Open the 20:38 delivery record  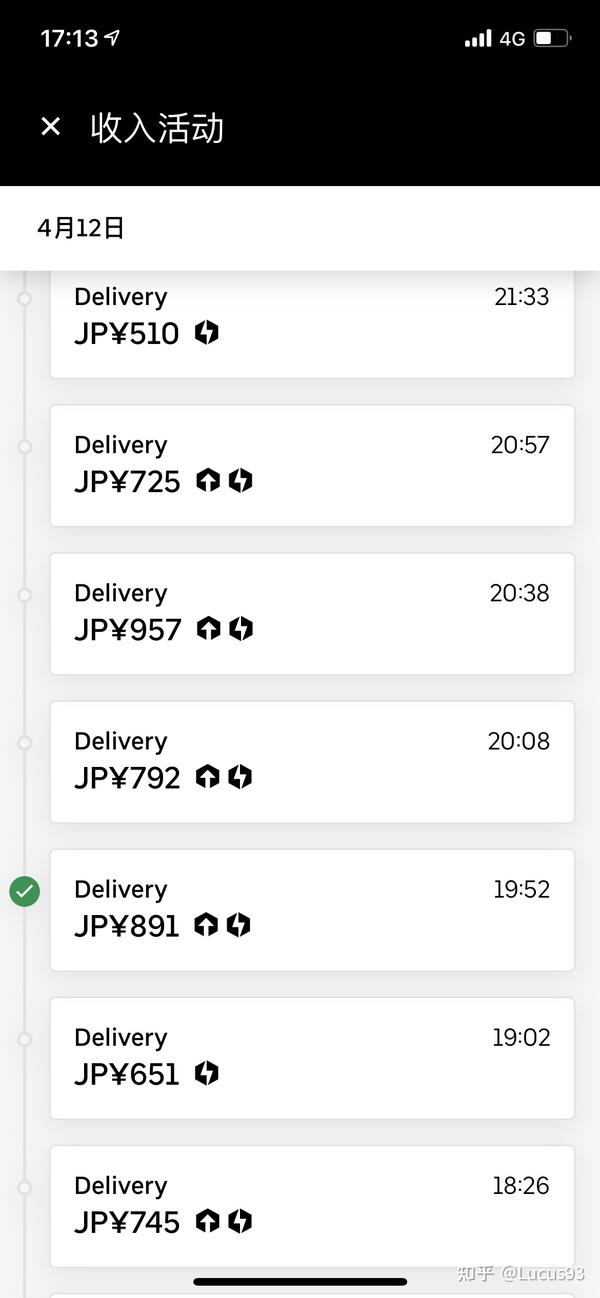[312, 613]
